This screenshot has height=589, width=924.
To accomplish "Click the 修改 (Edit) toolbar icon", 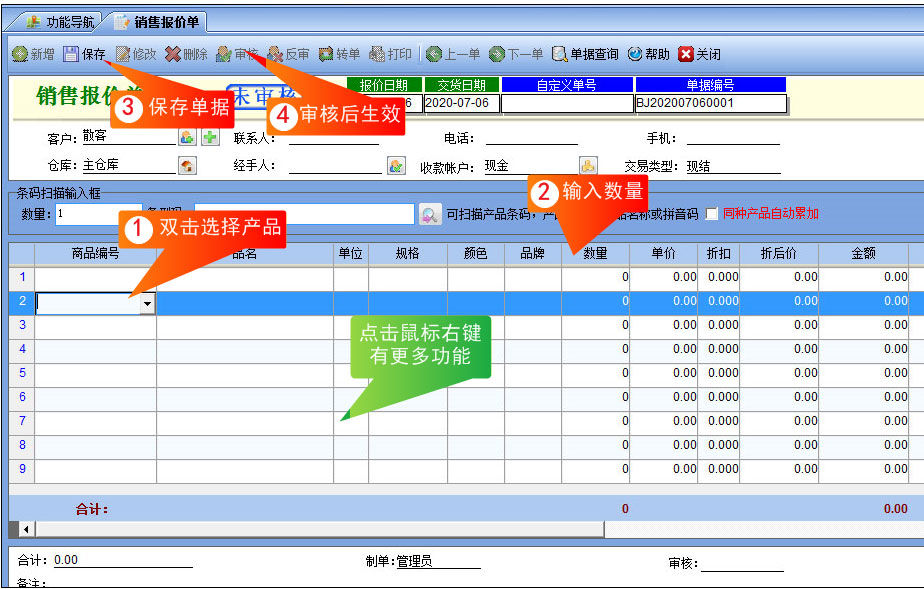I will 123,54.
